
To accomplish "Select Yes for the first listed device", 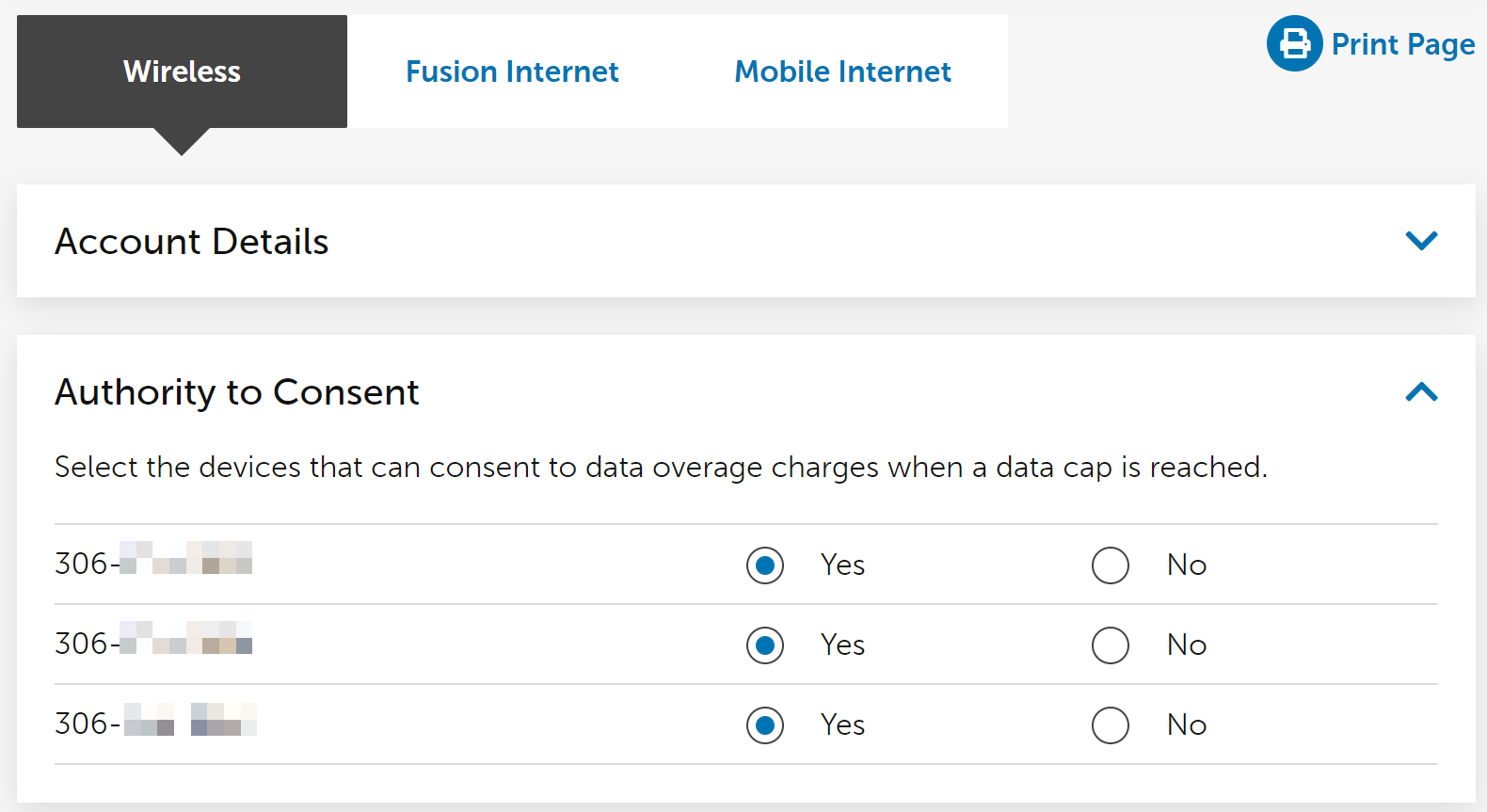I will [765, 565].
